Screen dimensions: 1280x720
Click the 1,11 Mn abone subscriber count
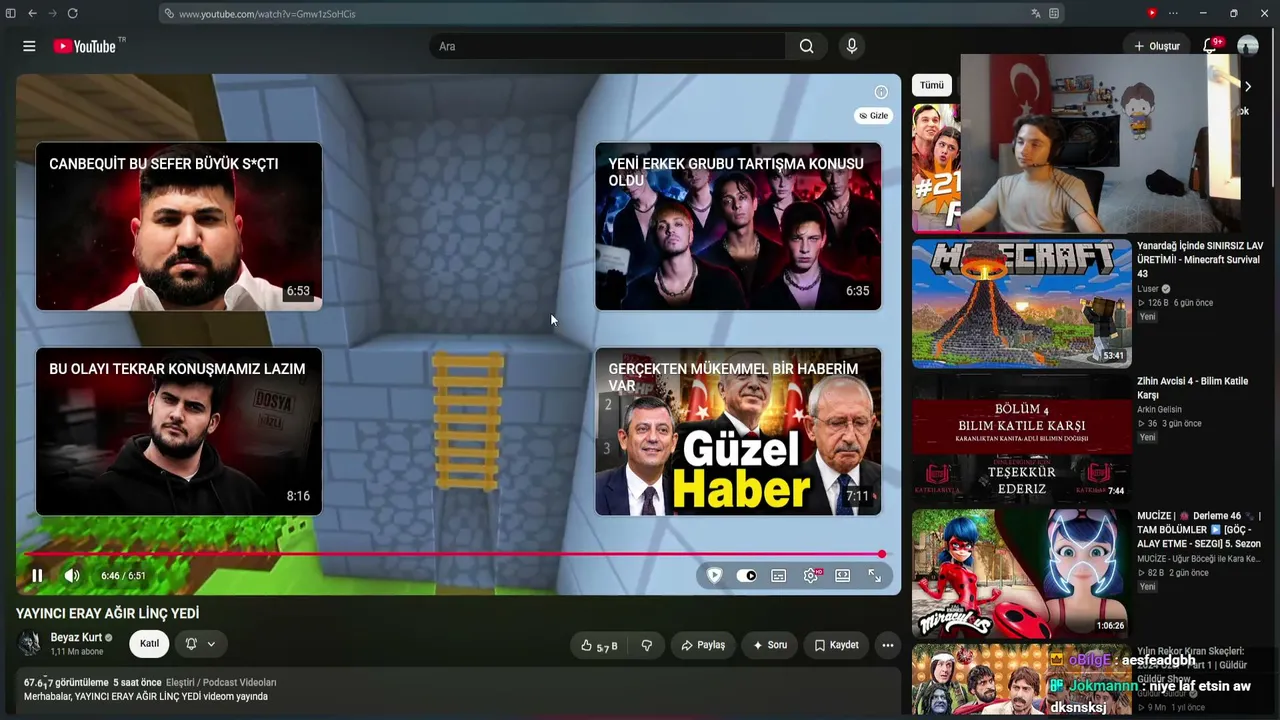pos(77,652)
